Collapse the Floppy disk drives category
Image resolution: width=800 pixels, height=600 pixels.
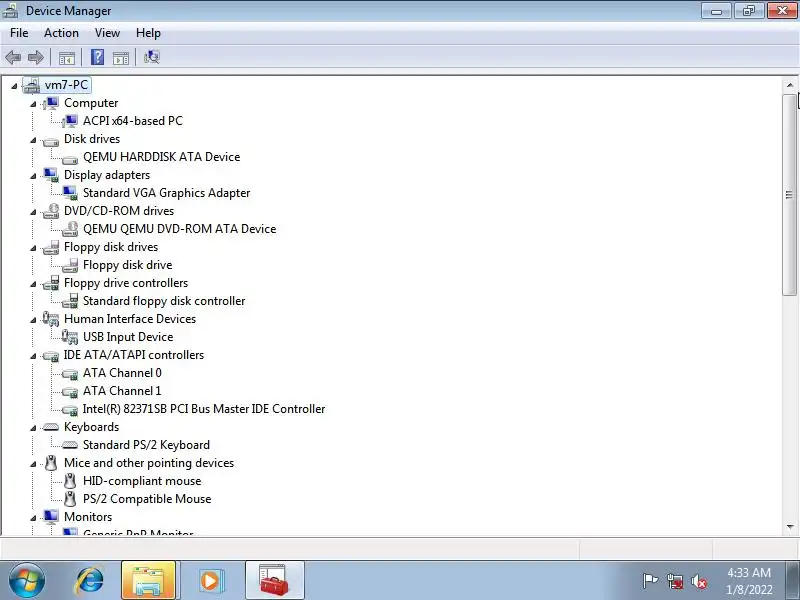(x=33, y=248)
